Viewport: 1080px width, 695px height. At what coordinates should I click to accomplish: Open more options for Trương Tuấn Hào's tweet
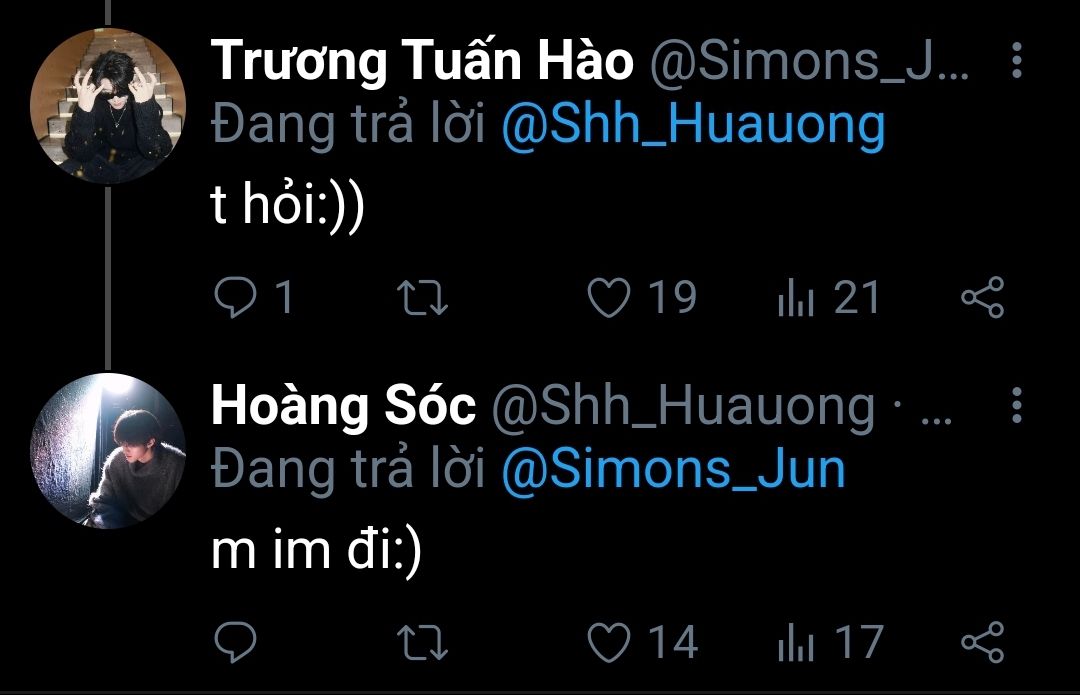pyautogui.click(x=1017, y=60)
